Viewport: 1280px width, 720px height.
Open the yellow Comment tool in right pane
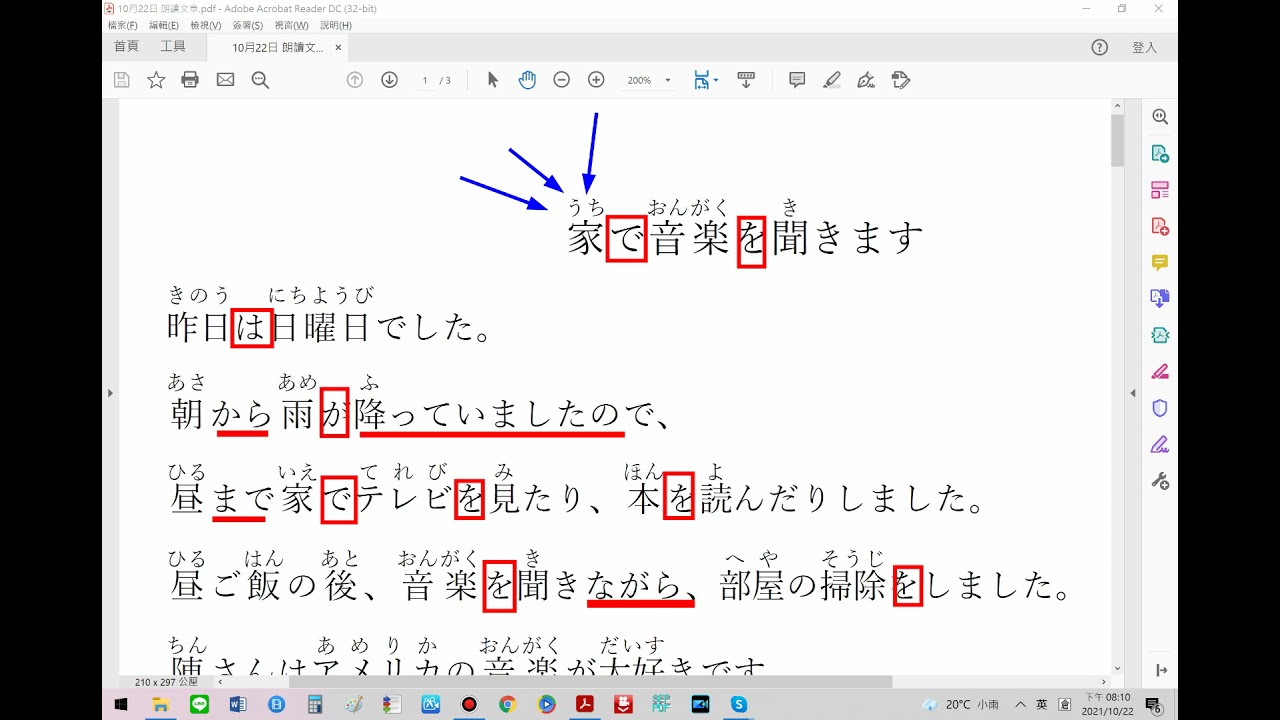[1160, 263]
